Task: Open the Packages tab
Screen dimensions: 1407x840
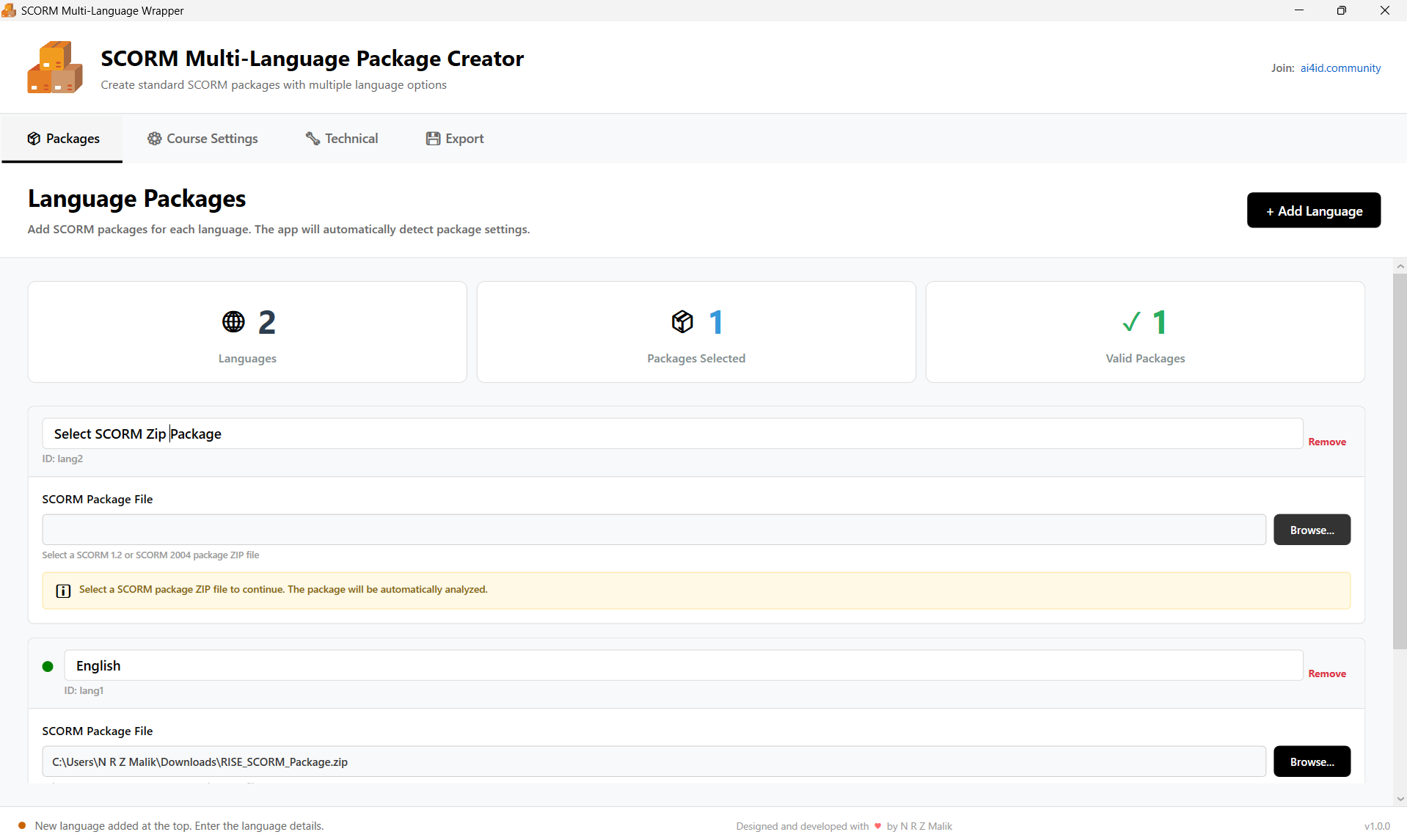Action: pyautogui.click(x=63, y=139)
